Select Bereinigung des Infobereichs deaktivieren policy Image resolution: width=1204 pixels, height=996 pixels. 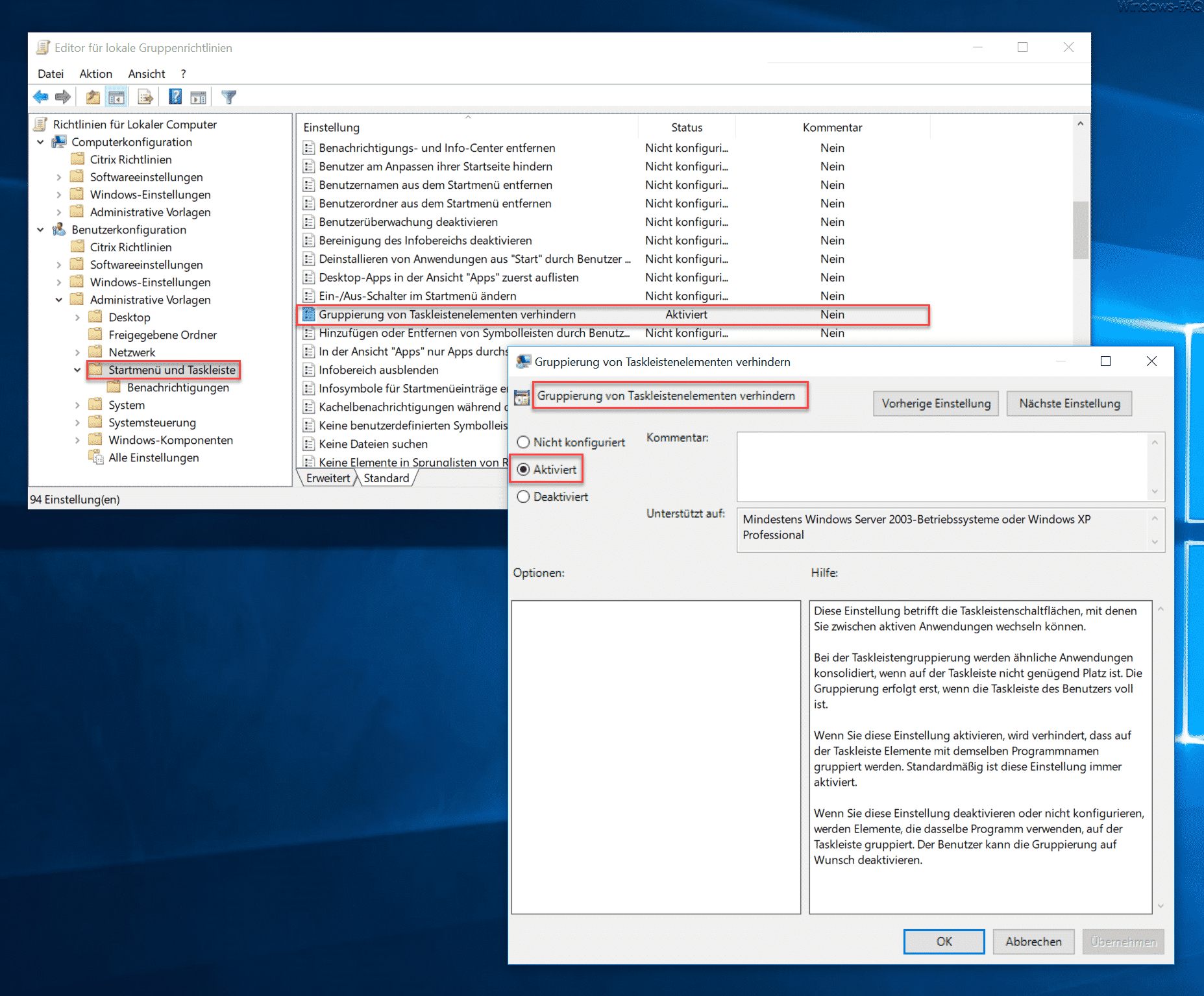tap(425, 240)
